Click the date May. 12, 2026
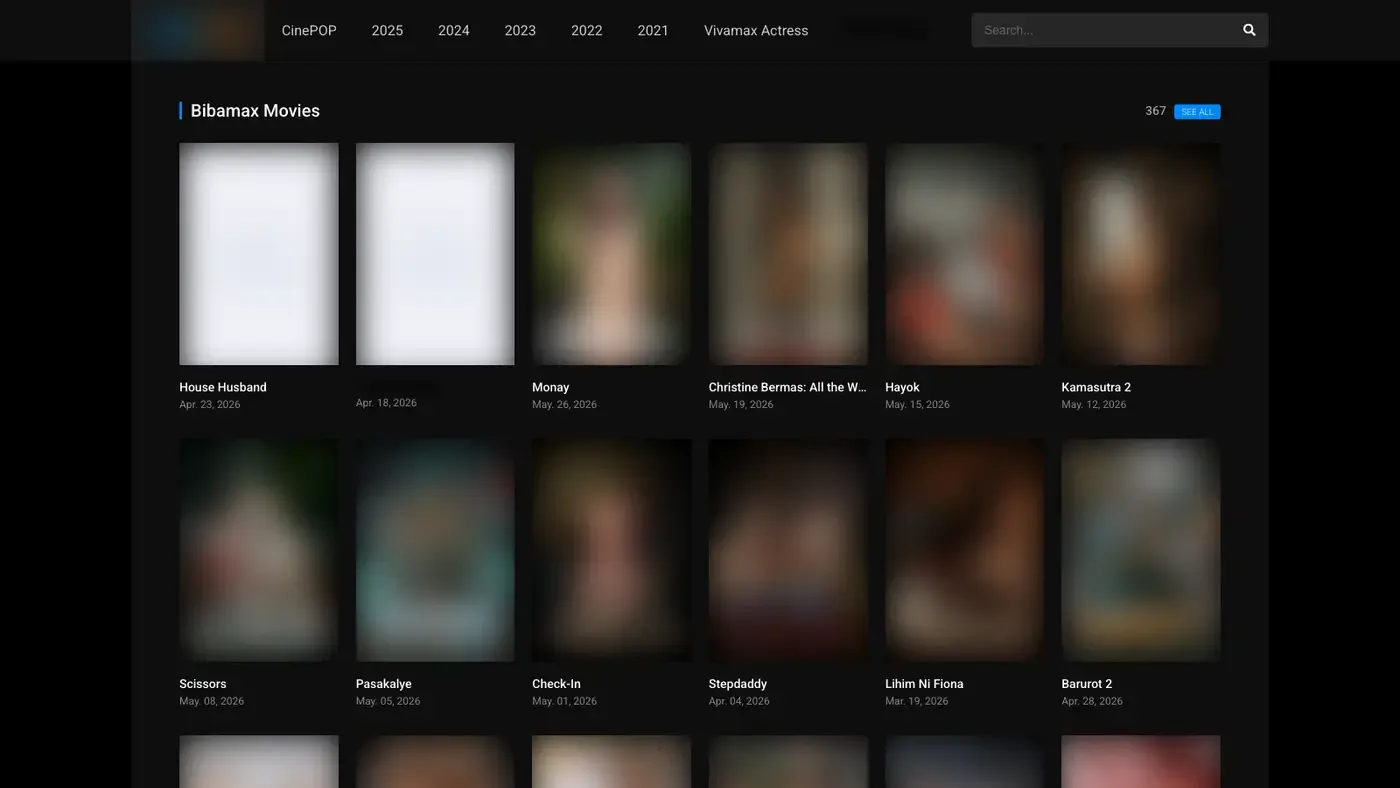The height and width of the screenshot is (788, 1400). coord(1094,405)
